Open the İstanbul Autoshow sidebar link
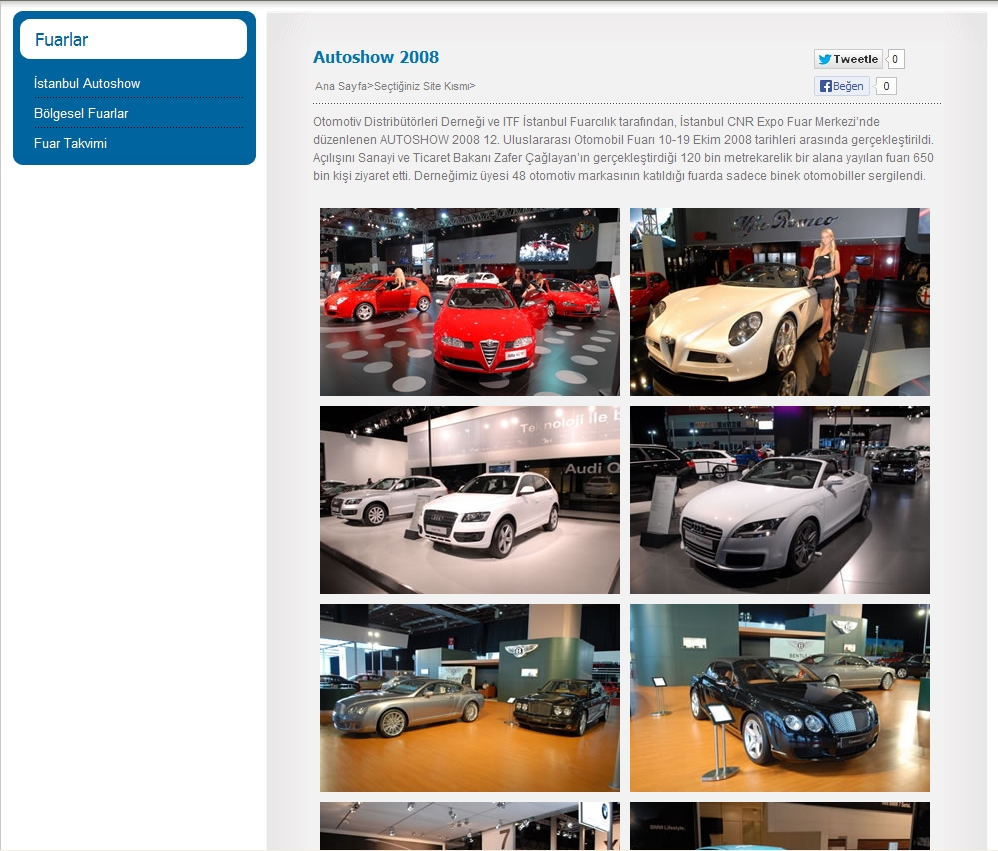Image resolution: width=998 pixels, height=851 pixels. click(x=87, y=83)
